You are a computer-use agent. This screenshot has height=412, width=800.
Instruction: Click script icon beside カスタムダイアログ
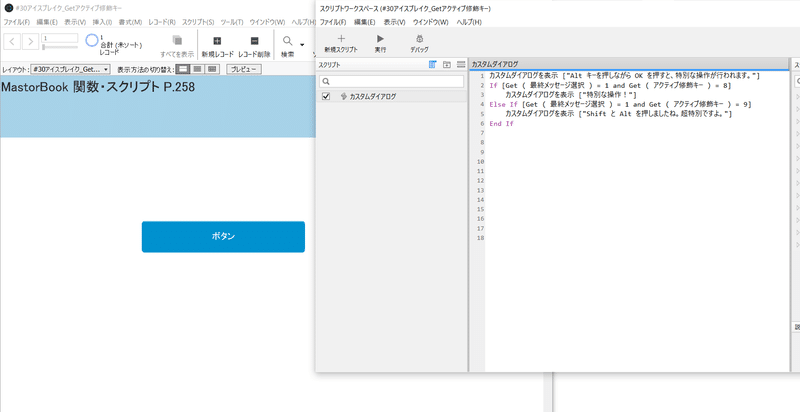[343, 96]
